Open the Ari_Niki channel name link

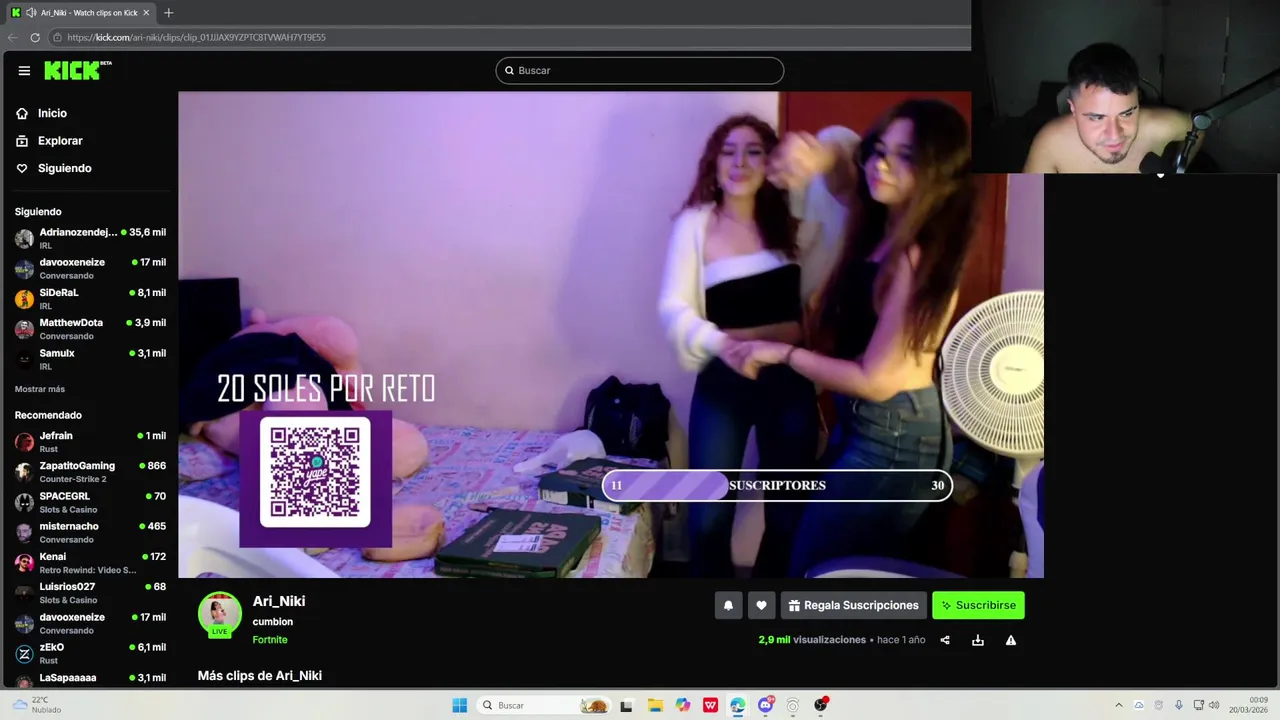coord(279,601)
